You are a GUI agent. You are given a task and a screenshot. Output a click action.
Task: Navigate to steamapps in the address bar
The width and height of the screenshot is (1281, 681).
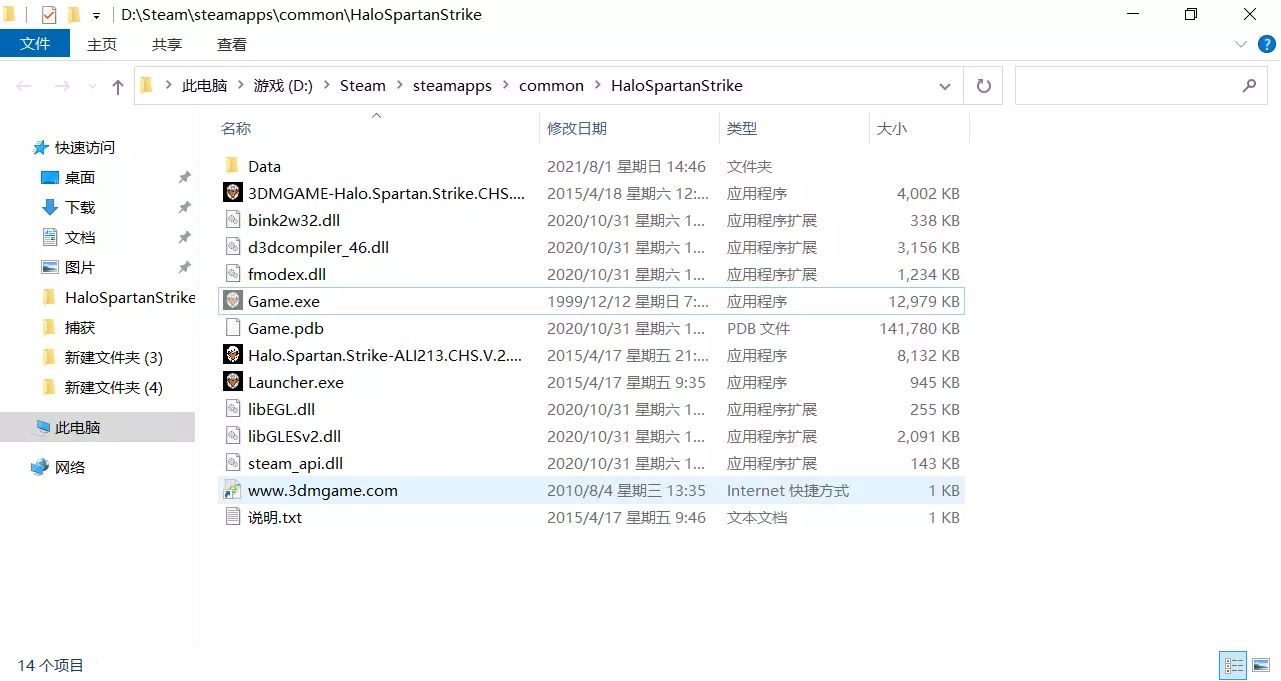pos(452,86)
